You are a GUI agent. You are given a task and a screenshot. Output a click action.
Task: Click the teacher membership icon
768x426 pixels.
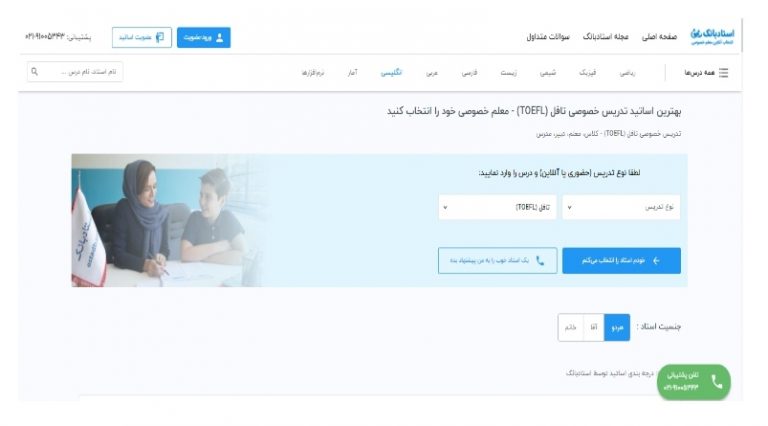[x=160, y=37]
